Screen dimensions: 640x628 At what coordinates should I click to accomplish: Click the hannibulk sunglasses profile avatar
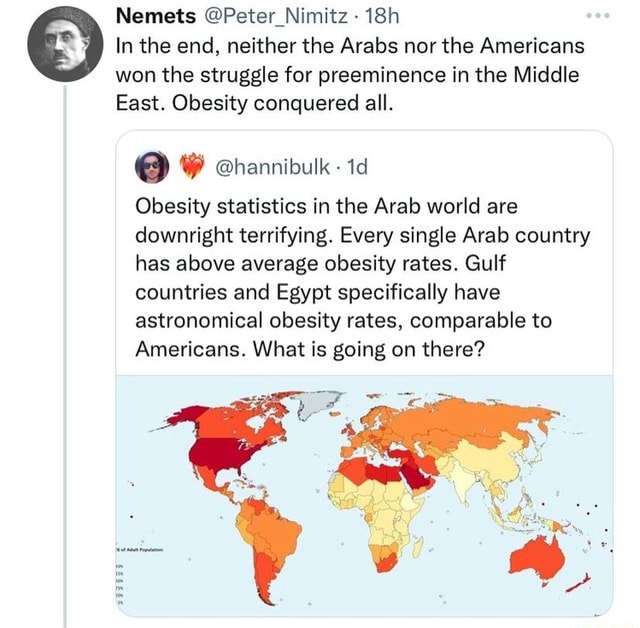[152, 166]
